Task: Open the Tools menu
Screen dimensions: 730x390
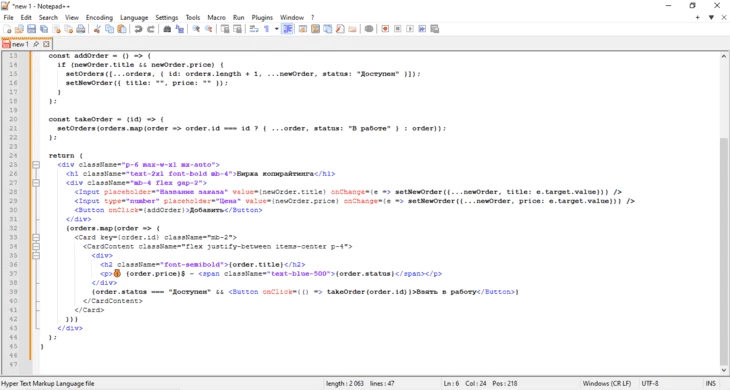Action: click(193, 17)
